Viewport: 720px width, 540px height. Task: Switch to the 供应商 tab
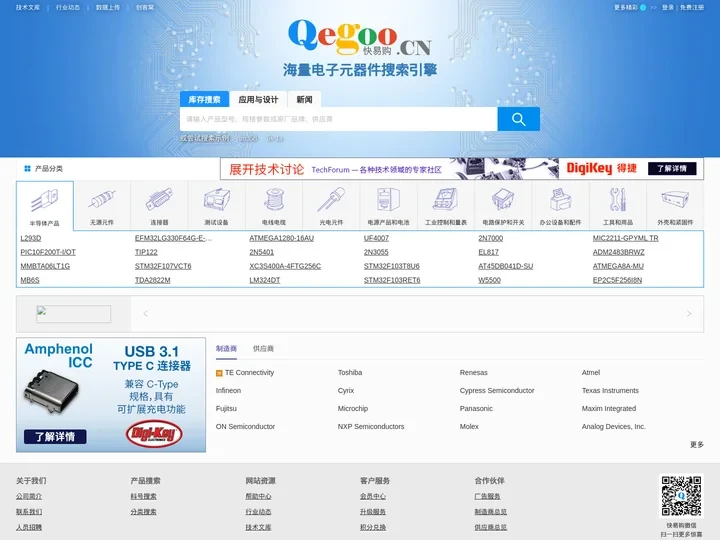pyautogui.click(x=263, y=349)
